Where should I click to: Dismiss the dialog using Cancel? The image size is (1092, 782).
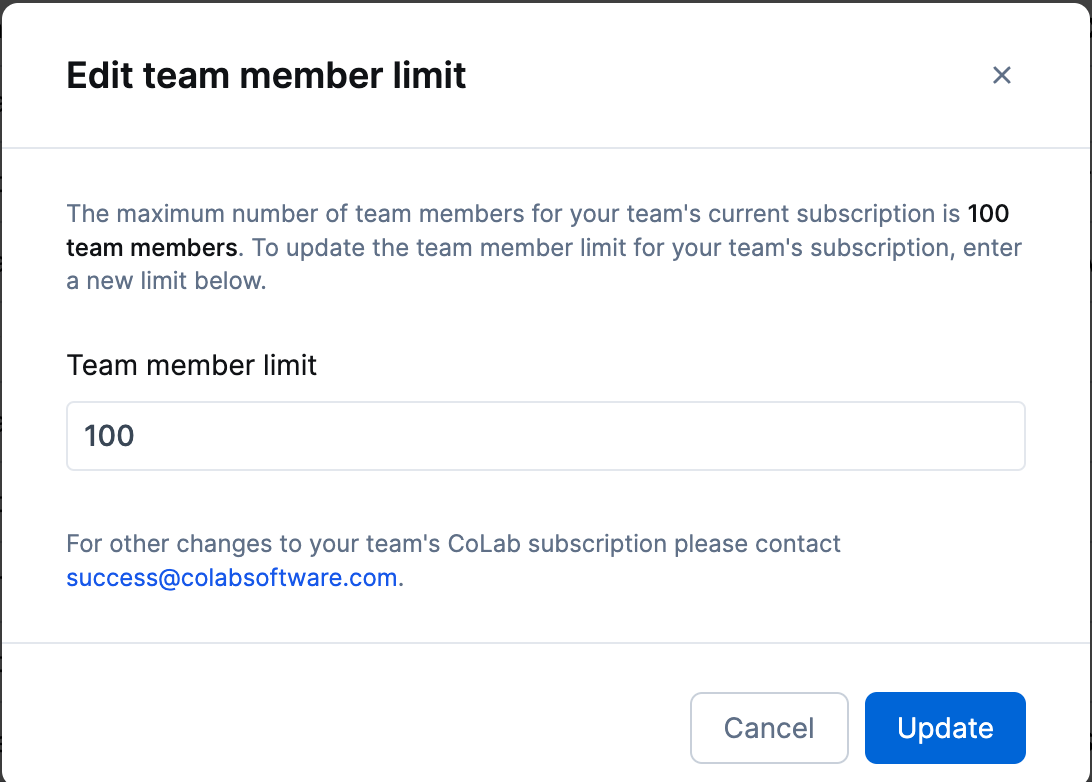pyautogui.click(x=768, y=728)
